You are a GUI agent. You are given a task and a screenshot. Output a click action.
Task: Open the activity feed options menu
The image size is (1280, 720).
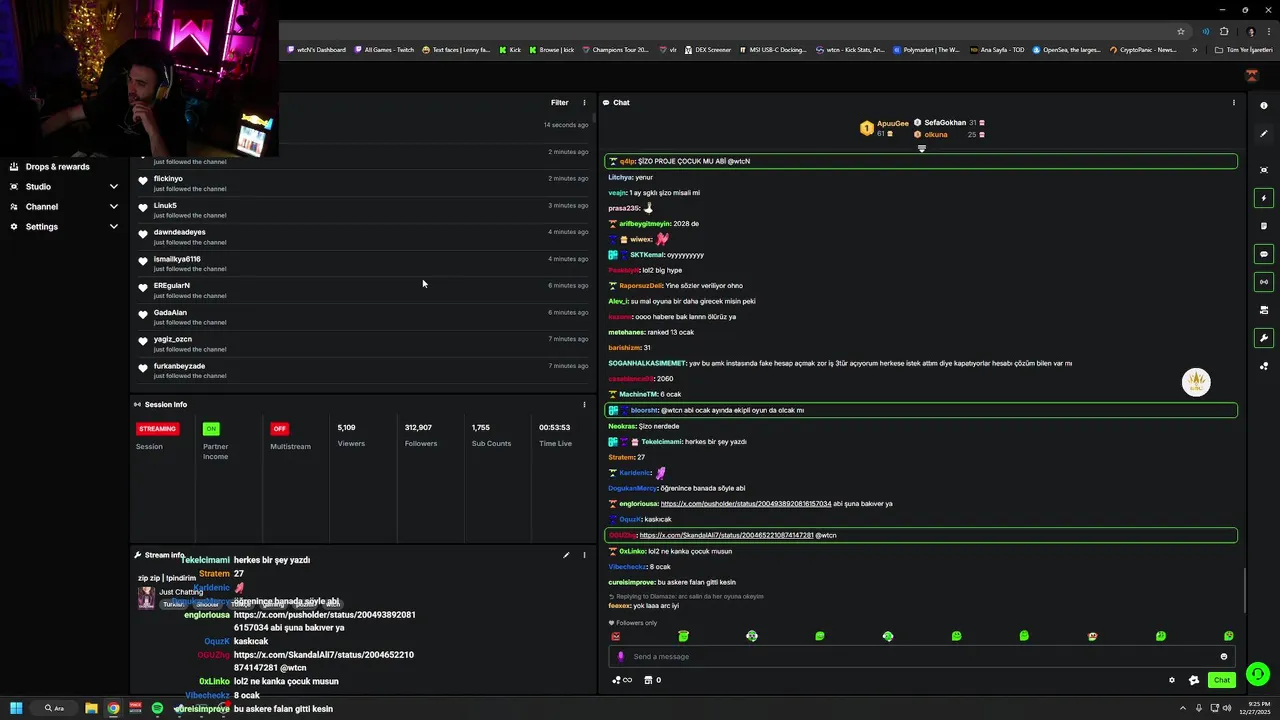coord(585,103)
